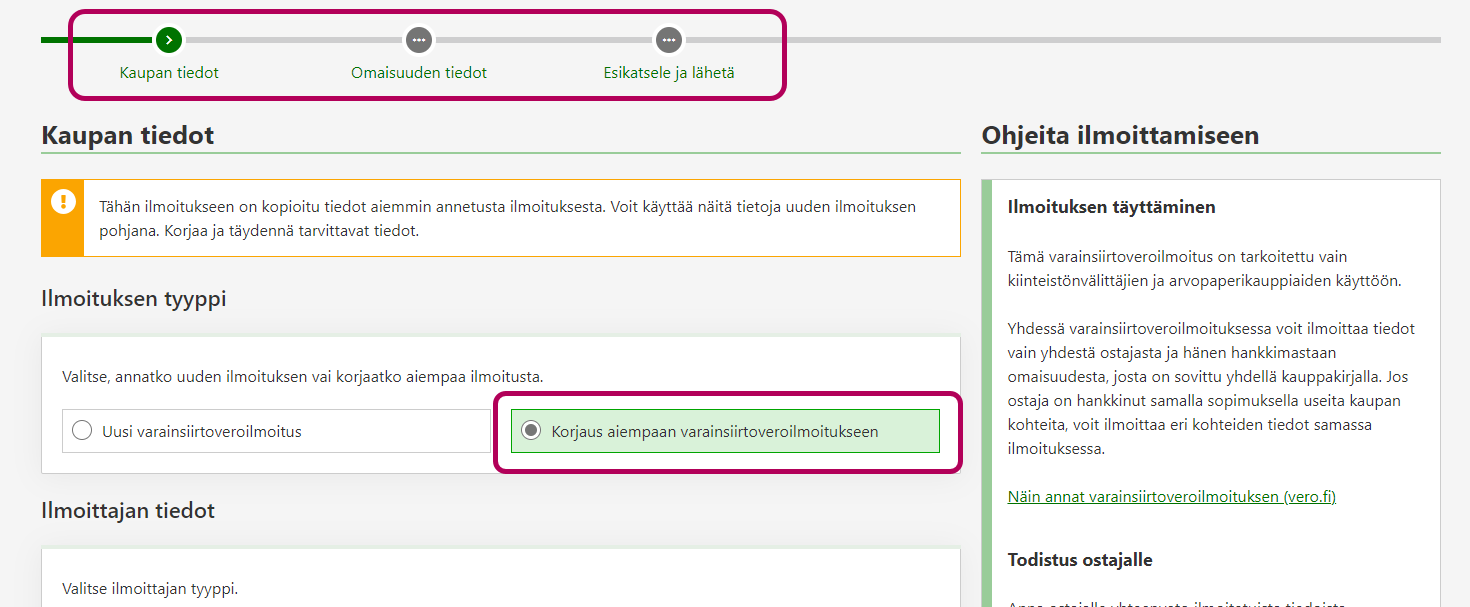
Task: Click the notice text about copied information
Action: coord(507,218)
